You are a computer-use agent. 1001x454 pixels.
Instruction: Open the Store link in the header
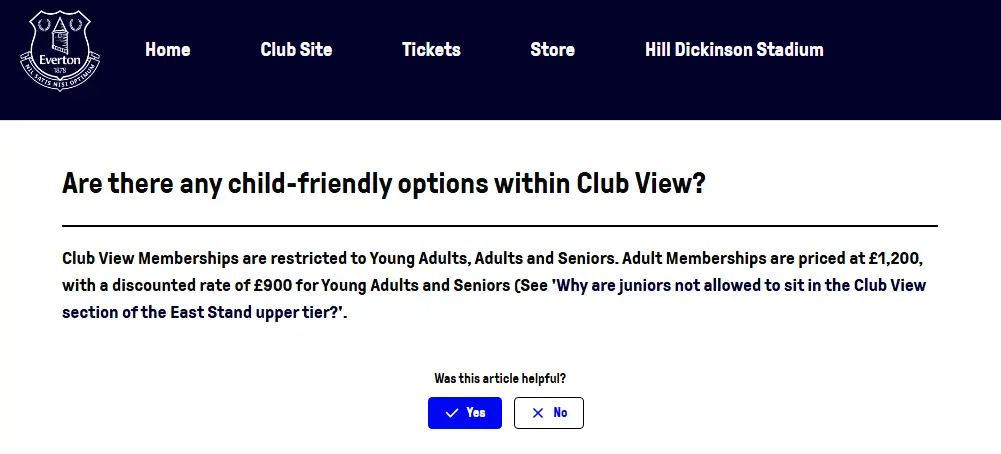point(552,50)
